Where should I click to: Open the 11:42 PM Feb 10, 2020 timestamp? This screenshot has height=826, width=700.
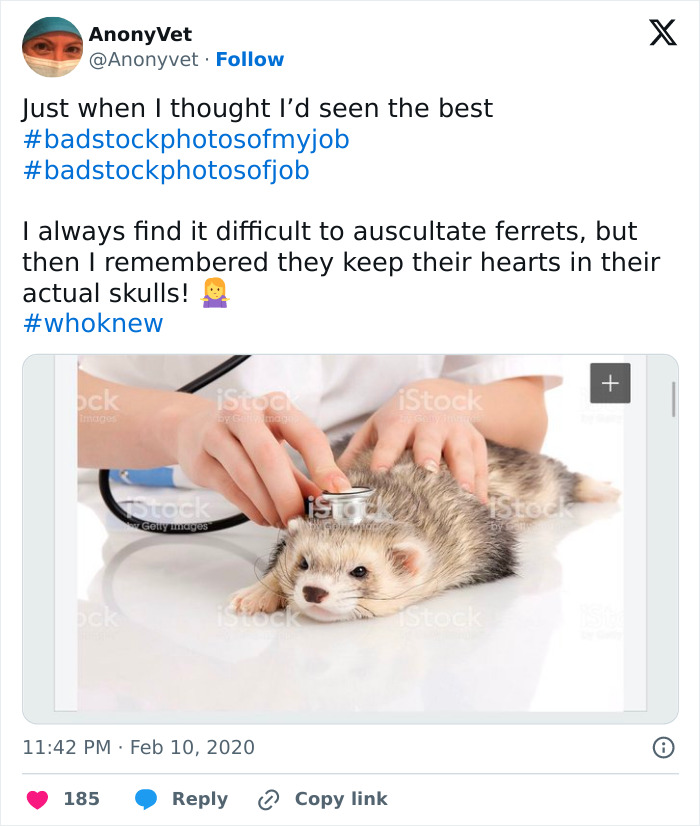138,747
